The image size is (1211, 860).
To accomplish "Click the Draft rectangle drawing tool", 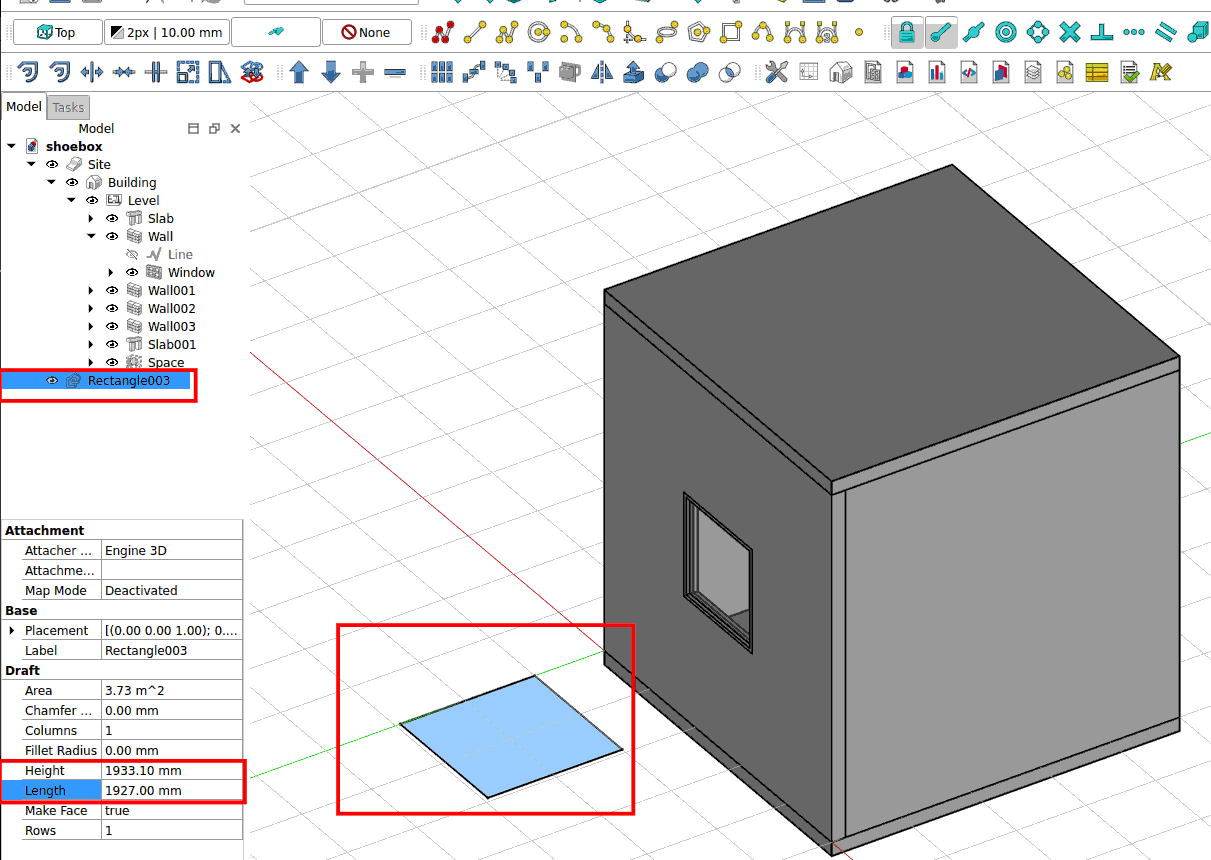I will (x=731, y=33).
